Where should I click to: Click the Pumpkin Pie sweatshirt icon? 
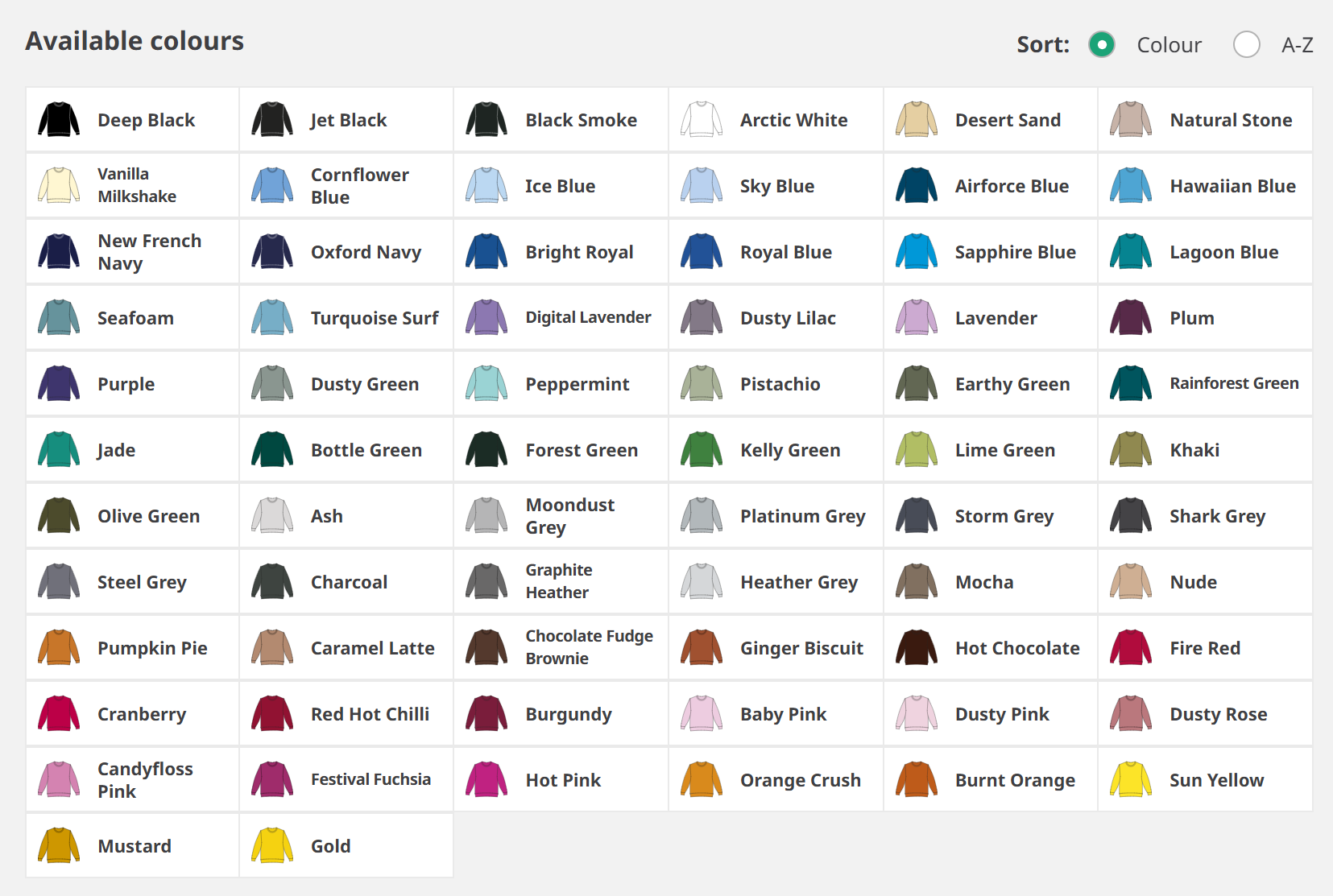click(x=59, y=648)
